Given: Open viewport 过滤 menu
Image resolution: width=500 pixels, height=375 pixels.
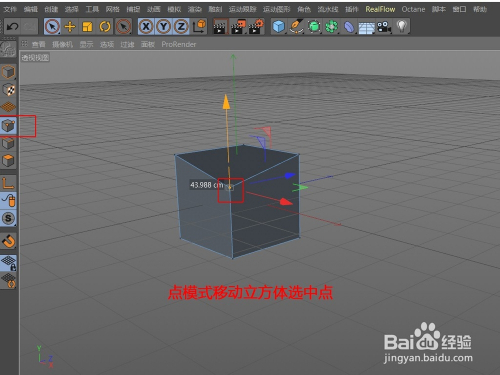Looking at the screenshot, I should click(127, 44).
